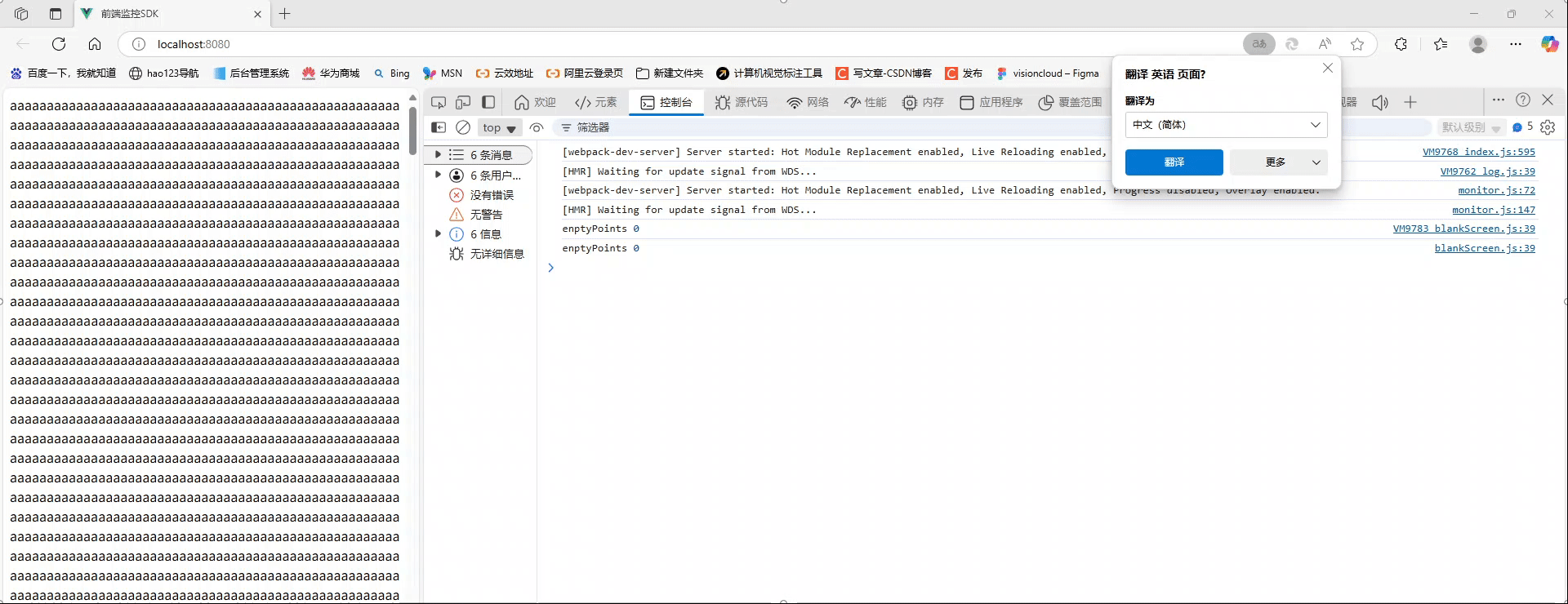Toggle device emulation icon in DevTools

(463, 102)
